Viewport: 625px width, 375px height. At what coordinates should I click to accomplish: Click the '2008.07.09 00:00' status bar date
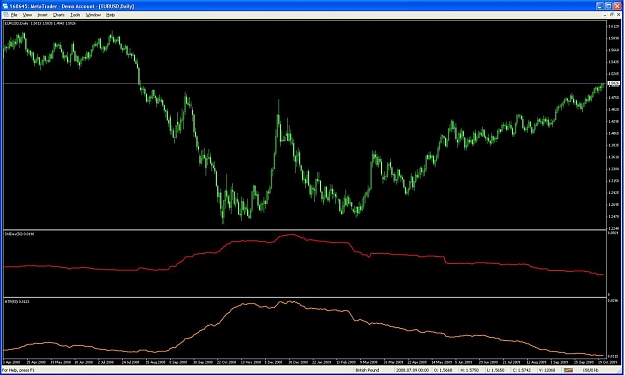click(x=412, y=370)
